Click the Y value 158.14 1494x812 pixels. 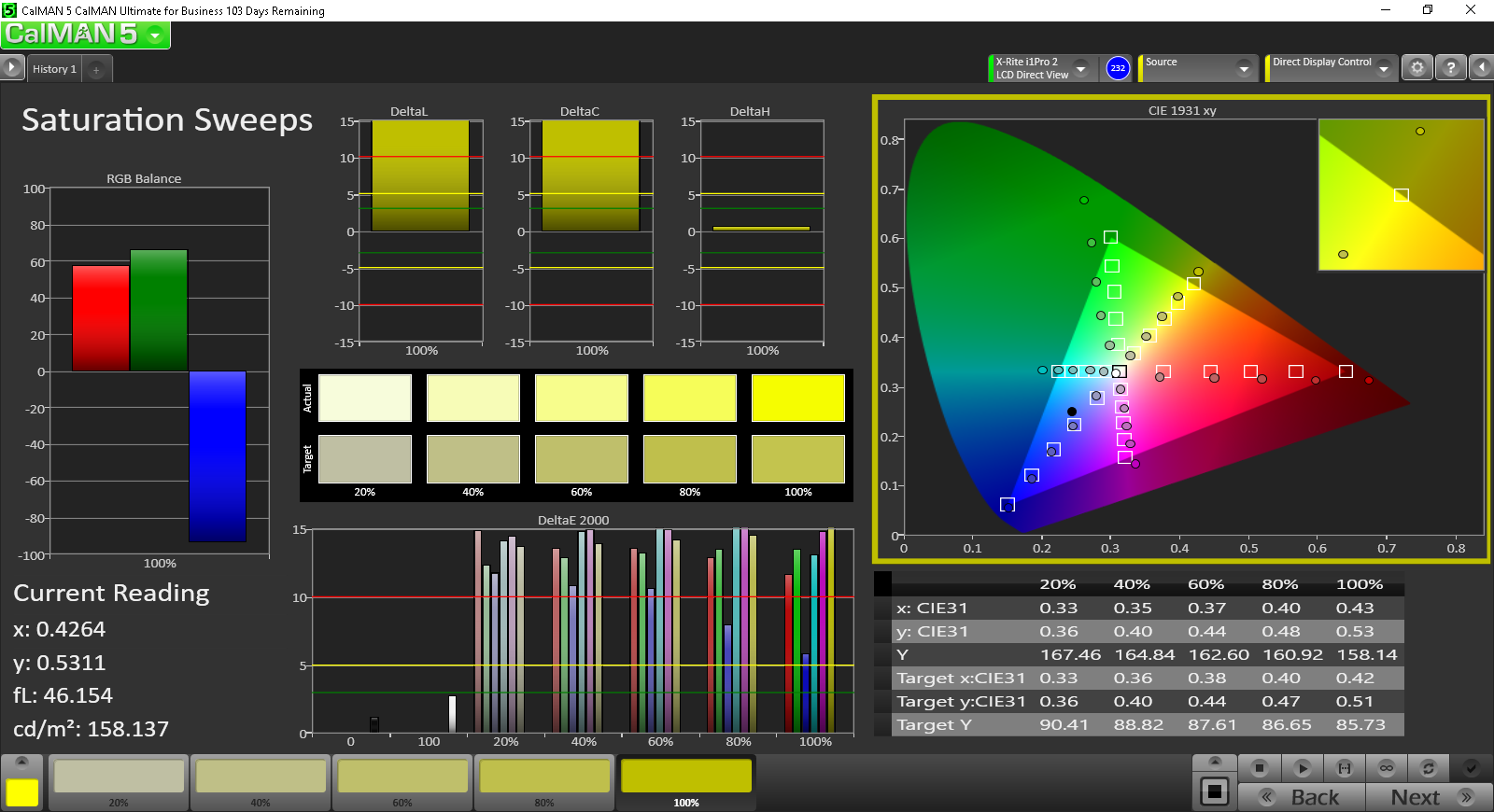click(x=1367, y=654)
